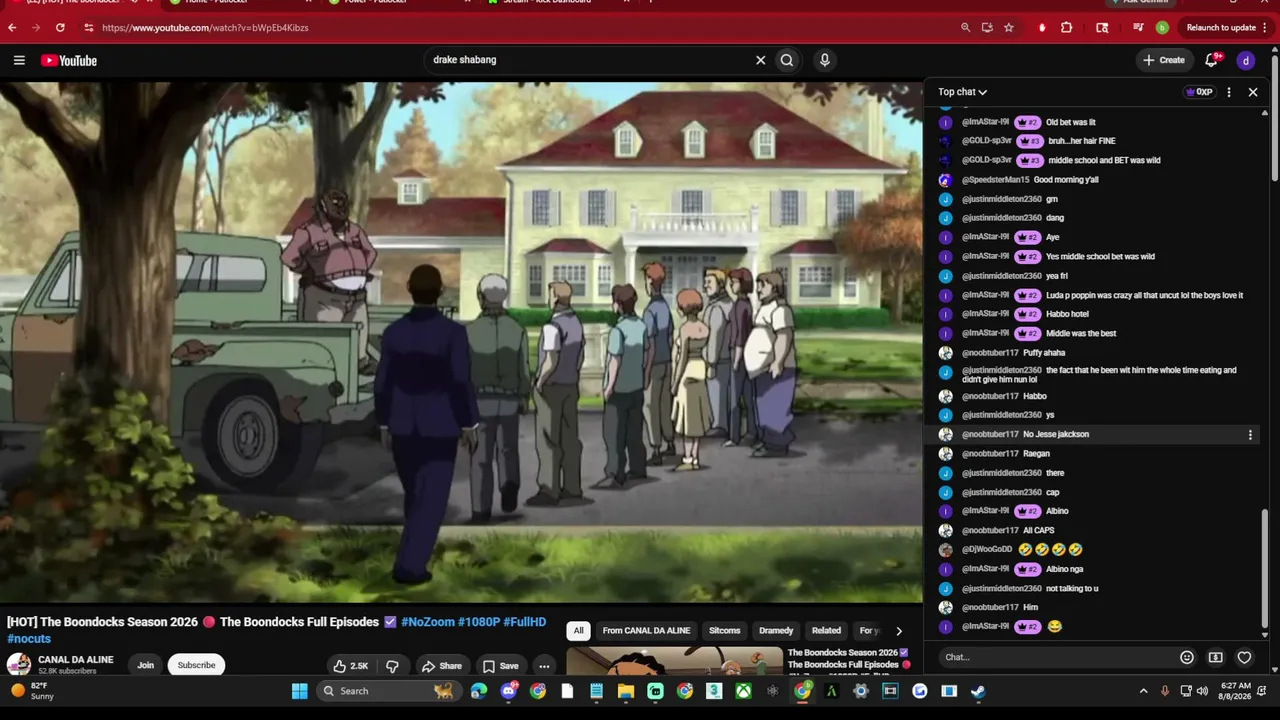Open the CANAL DA ALINE channel name link
Image resolution: width=1280 pixels, height=720 pixels.
[76, 660]
